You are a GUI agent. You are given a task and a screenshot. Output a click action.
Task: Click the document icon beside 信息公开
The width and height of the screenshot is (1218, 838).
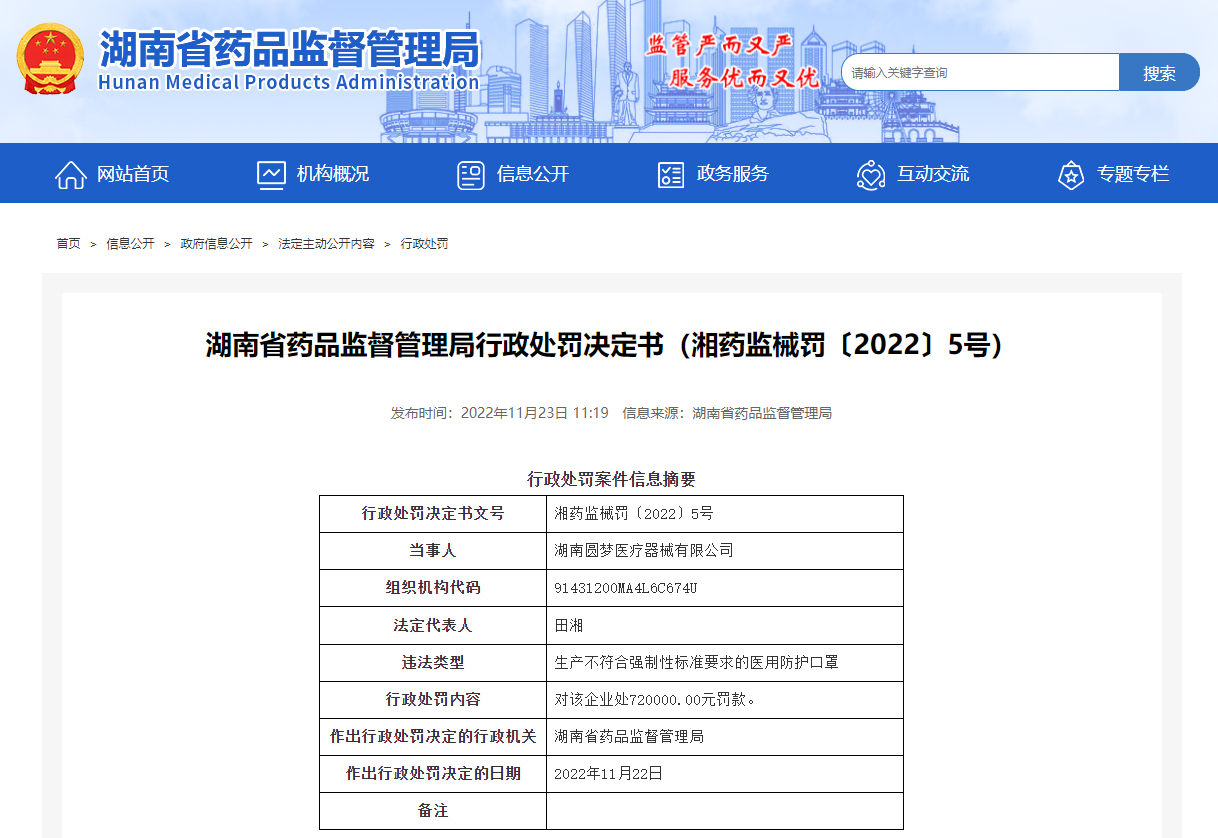(471, 174)
